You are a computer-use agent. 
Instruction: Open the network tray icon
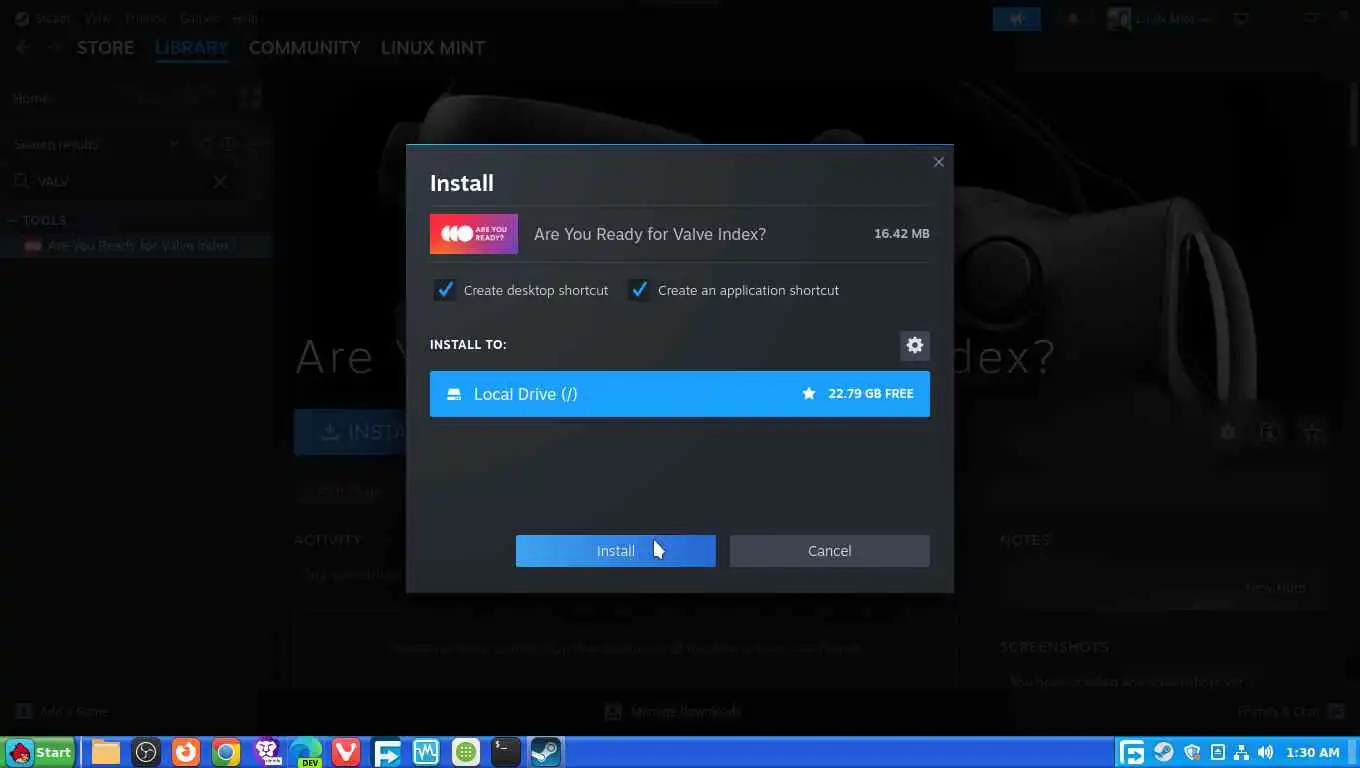[x=1242, y=752]
